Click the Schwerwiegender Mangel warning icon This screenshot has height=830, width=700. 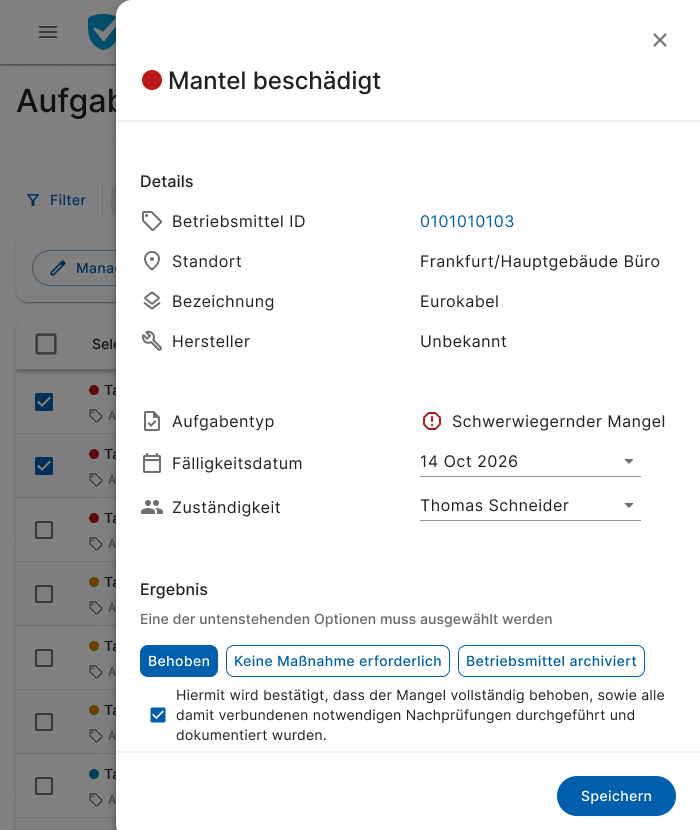tap(432, 421)
